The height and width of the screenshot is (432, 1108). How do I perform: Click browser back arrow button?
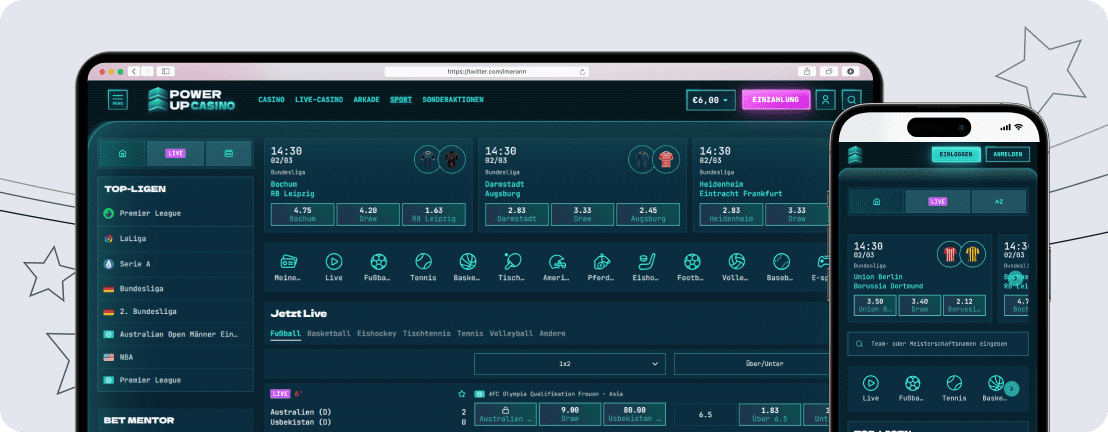pyautogui.click(x=135, y=71)
